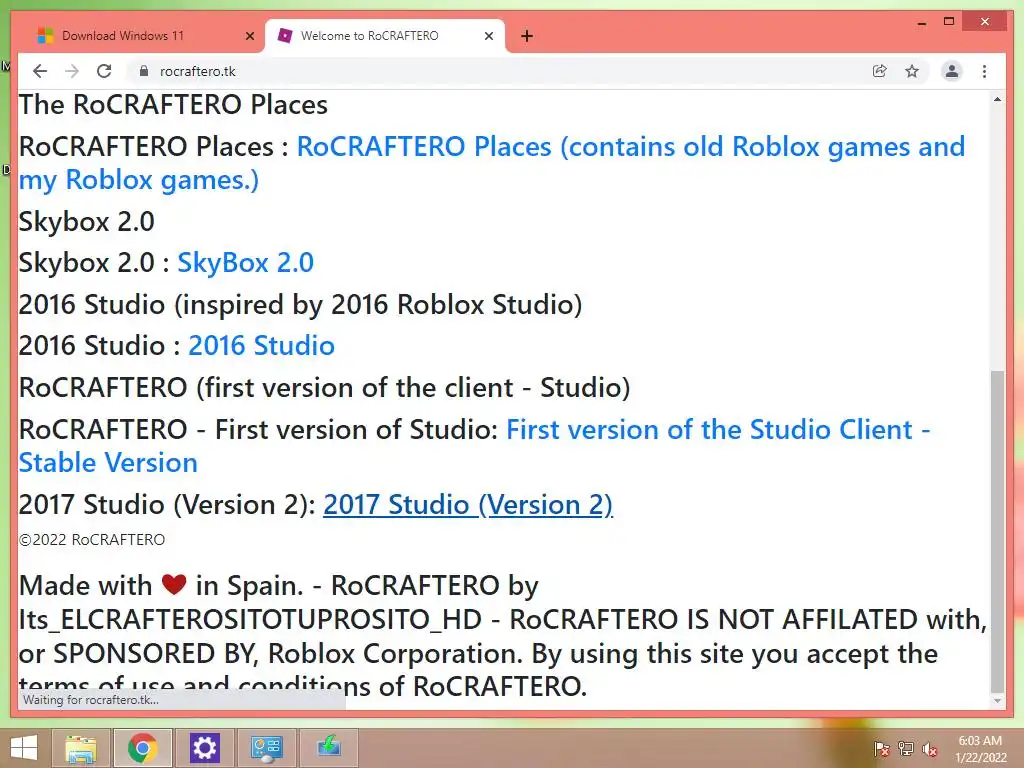Viewport: 1024px width, 768px height.
Task: Open the control panel taskbar icon
Action: (x=266, y=748)
